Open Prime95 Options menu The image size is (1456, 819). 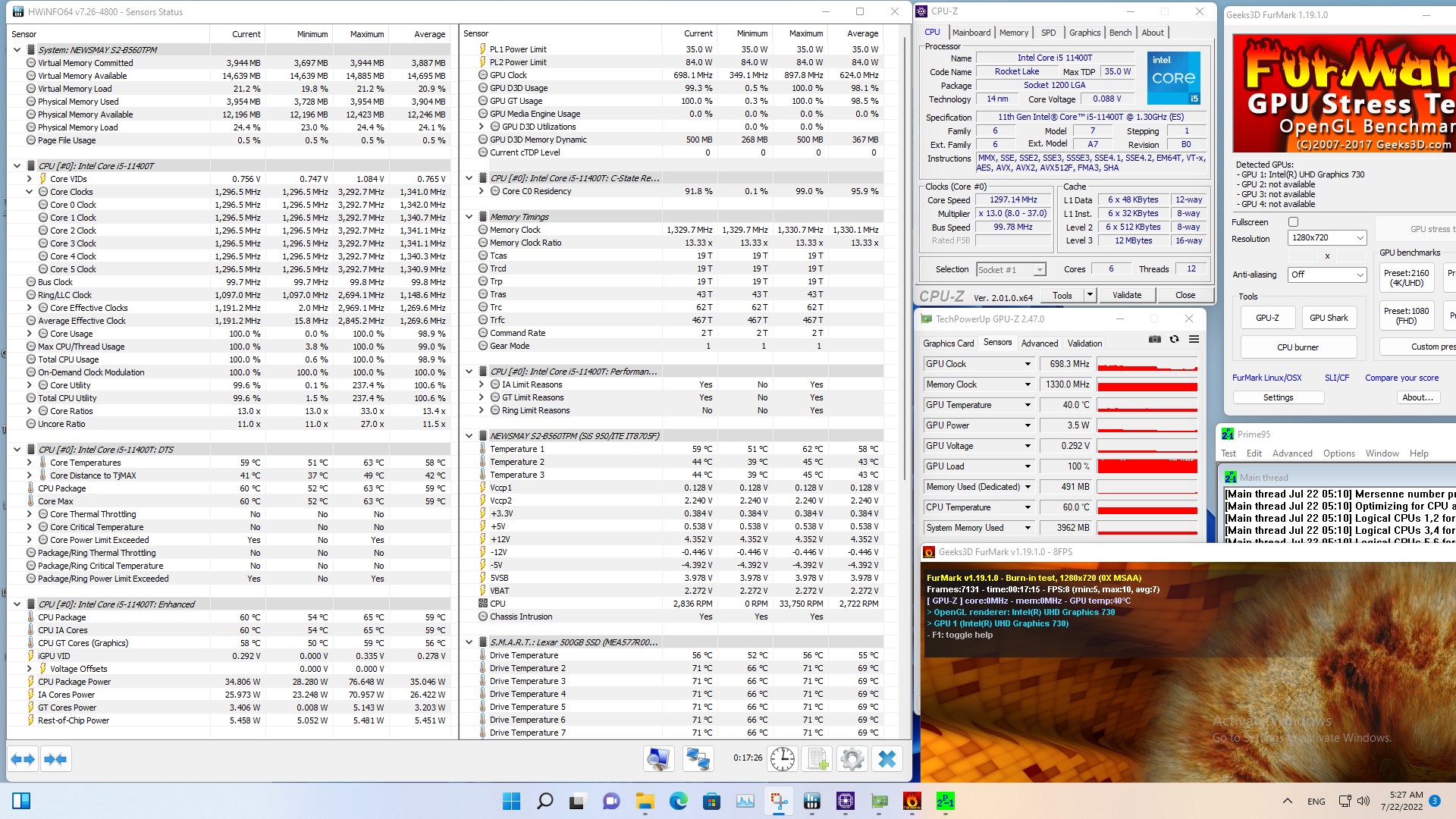point(1338,453)
